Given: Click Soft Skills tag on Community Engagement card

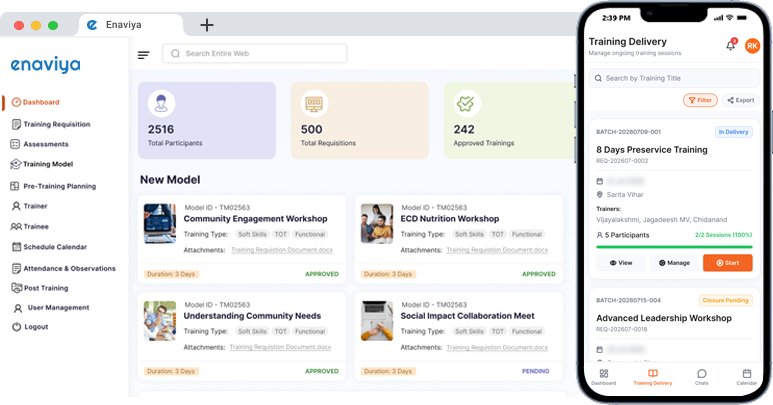Looking at the screenshot, I should coord(252,235).
